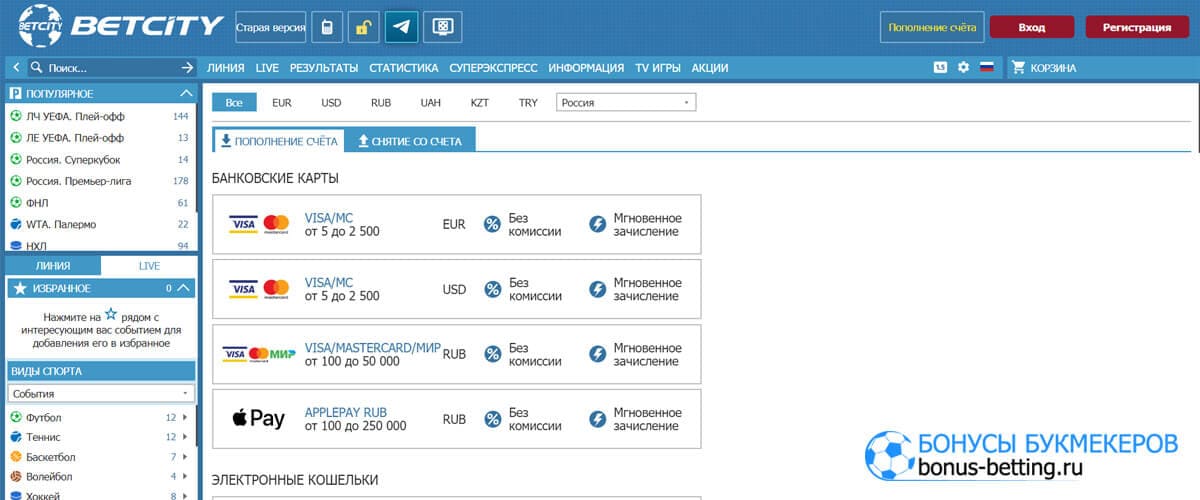The image size is (1200, 500).
Task: Click the Поиск search field
Action: [110, 68]
